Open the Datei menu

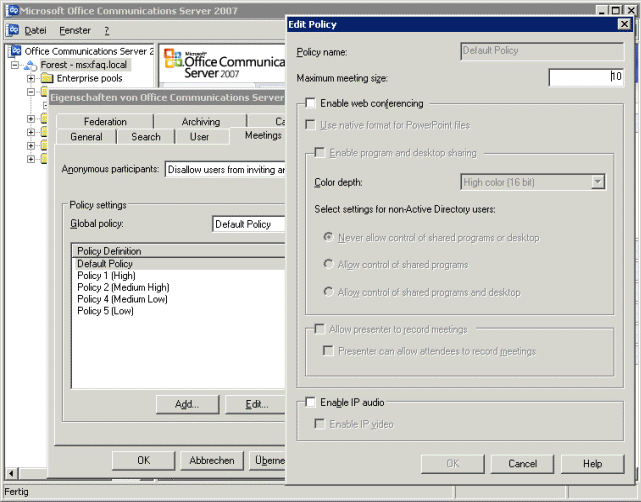tap(35, 30)
